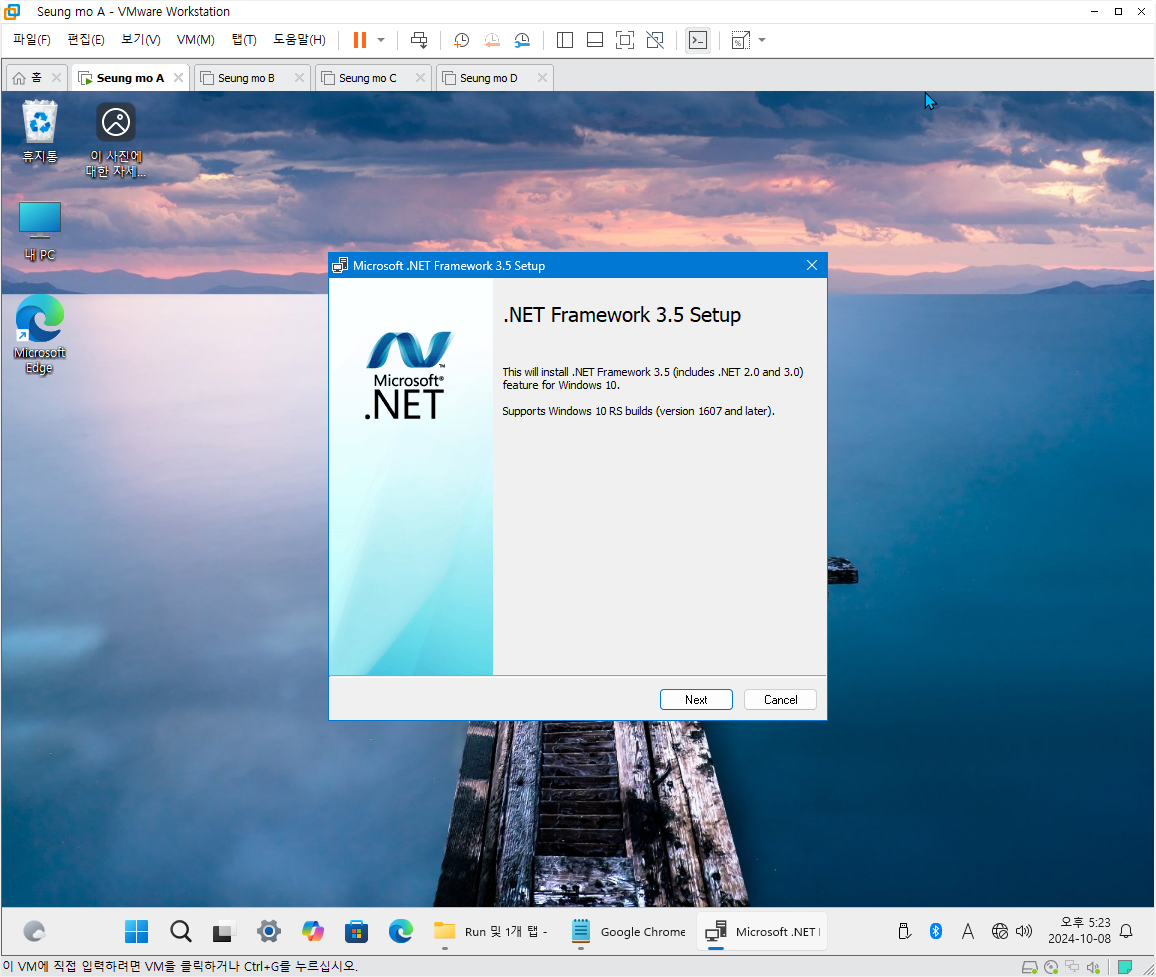Switch to Google Chrome taskbar item
Screen dimensions: 1156x977
pyautogui.click(x=628, y=931)
